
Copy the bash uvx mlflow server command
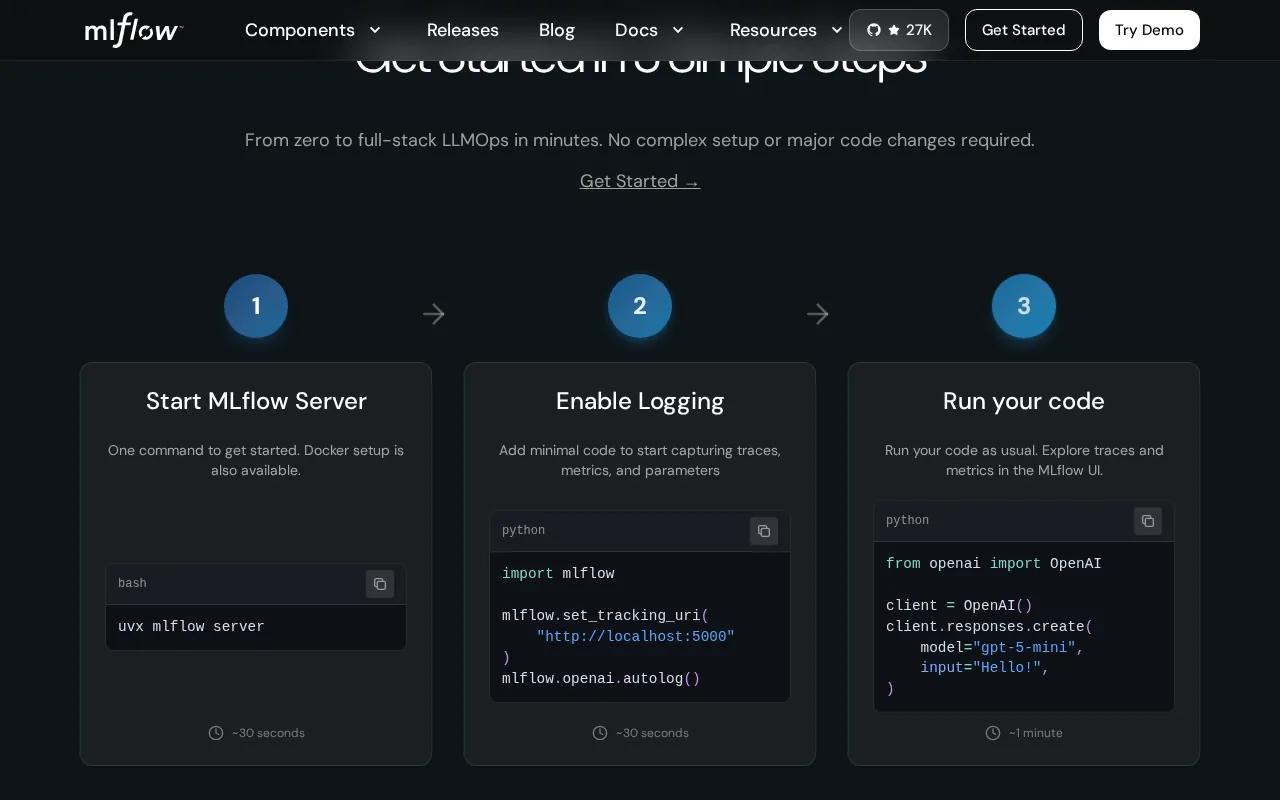(x=380, y=584)
